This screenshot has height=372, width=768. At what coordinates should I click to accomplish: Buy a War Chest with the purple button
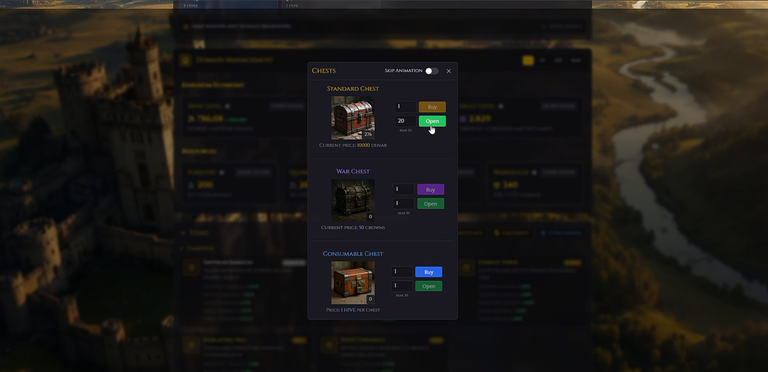pos(431,189)
